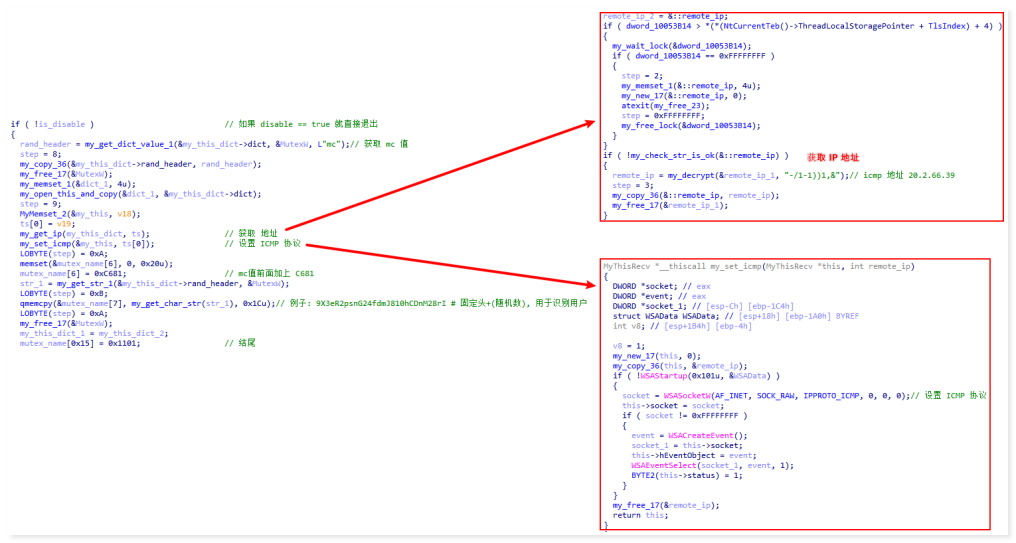This screenshot has width=1016, height=543.
Task: Select the atexit call
Action: tap(634, 104)
